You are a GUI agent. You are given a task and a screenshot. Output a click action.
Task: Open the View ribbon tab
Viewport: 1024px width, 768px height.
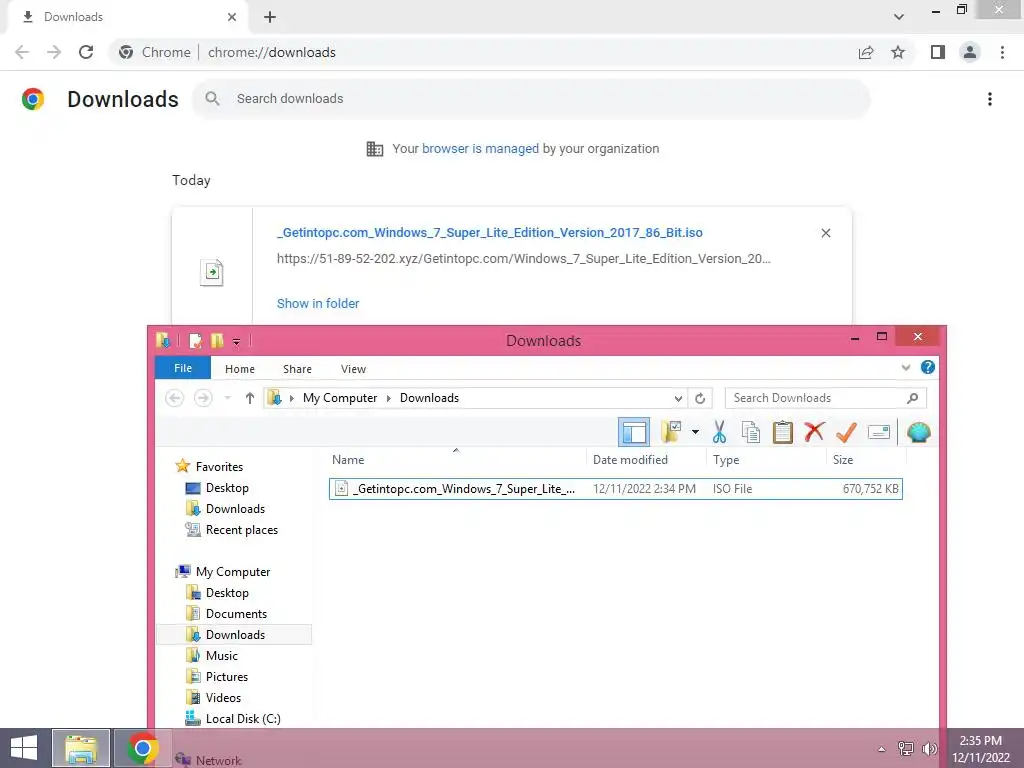[x=353, y=369]
